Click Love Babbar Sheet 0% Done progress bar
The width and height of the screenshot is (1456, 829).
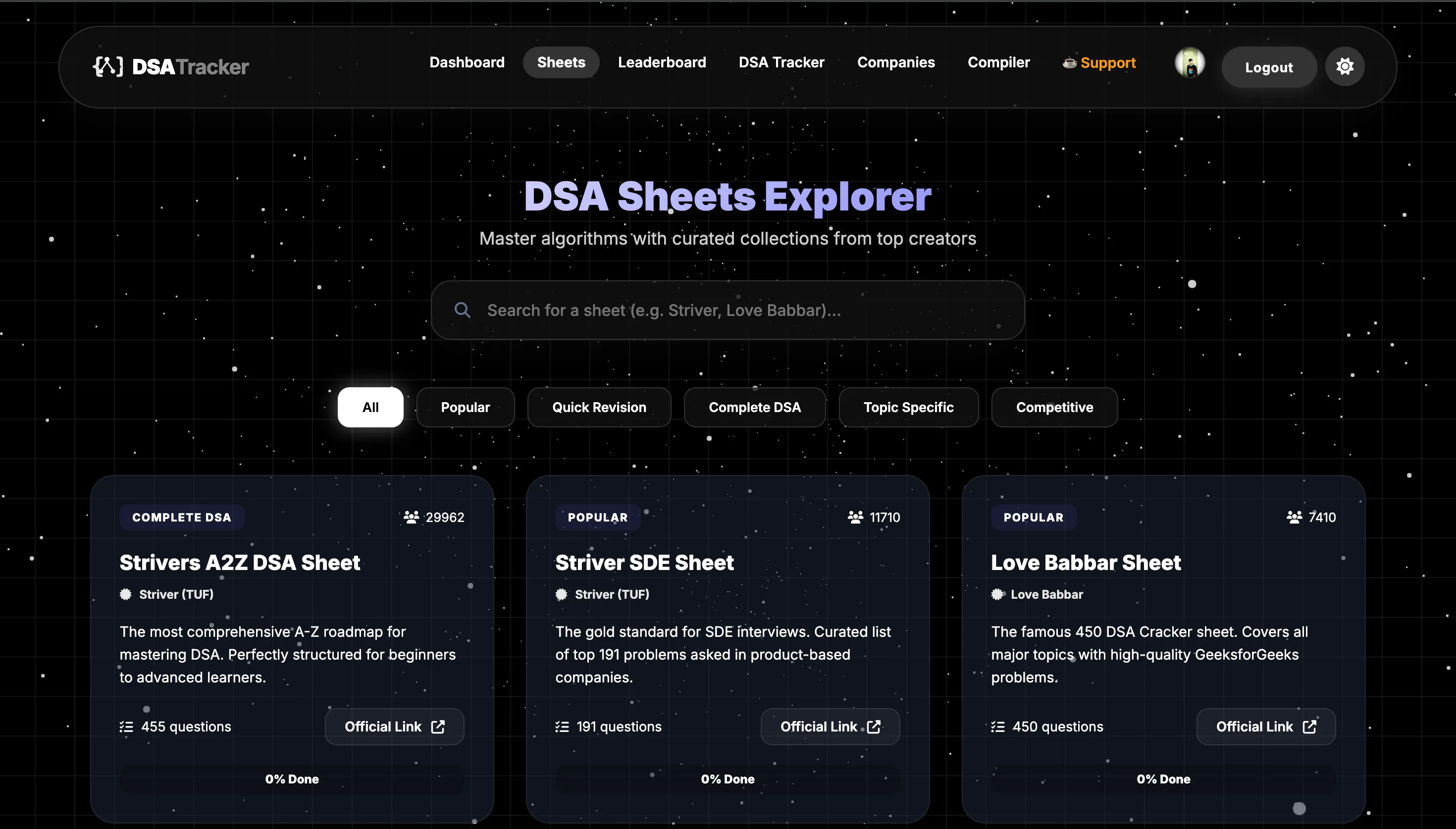pyautogui.click(x=1163, y=779)
